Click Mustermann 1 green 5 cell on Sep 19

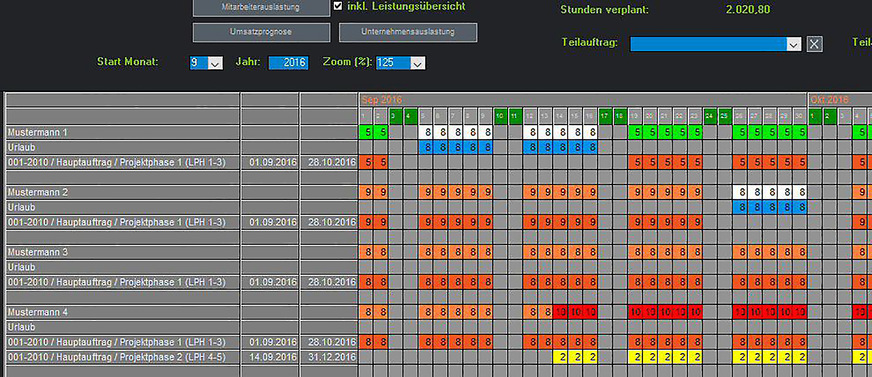636,132
